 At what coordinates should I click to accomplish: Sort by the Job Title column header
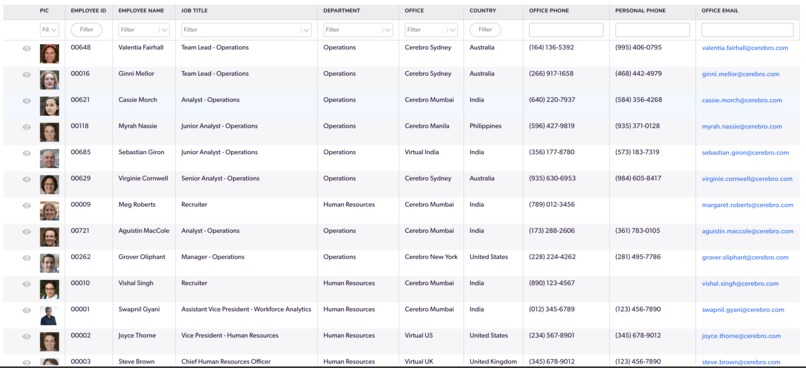pyautogui.click(x=194, y=11)
